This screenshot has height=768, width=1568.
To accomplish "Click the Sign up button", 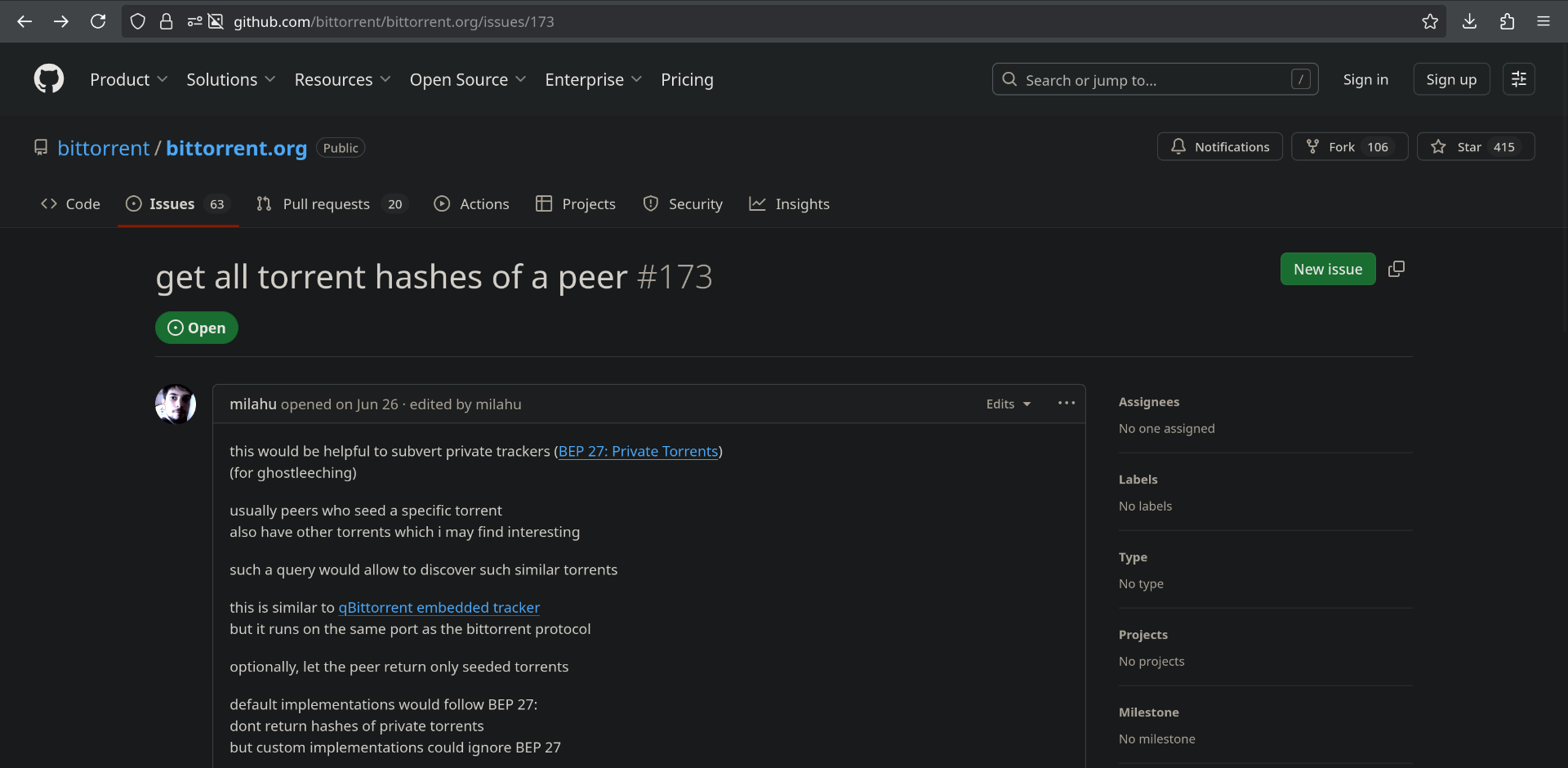I will click(x=1451, y=79).
